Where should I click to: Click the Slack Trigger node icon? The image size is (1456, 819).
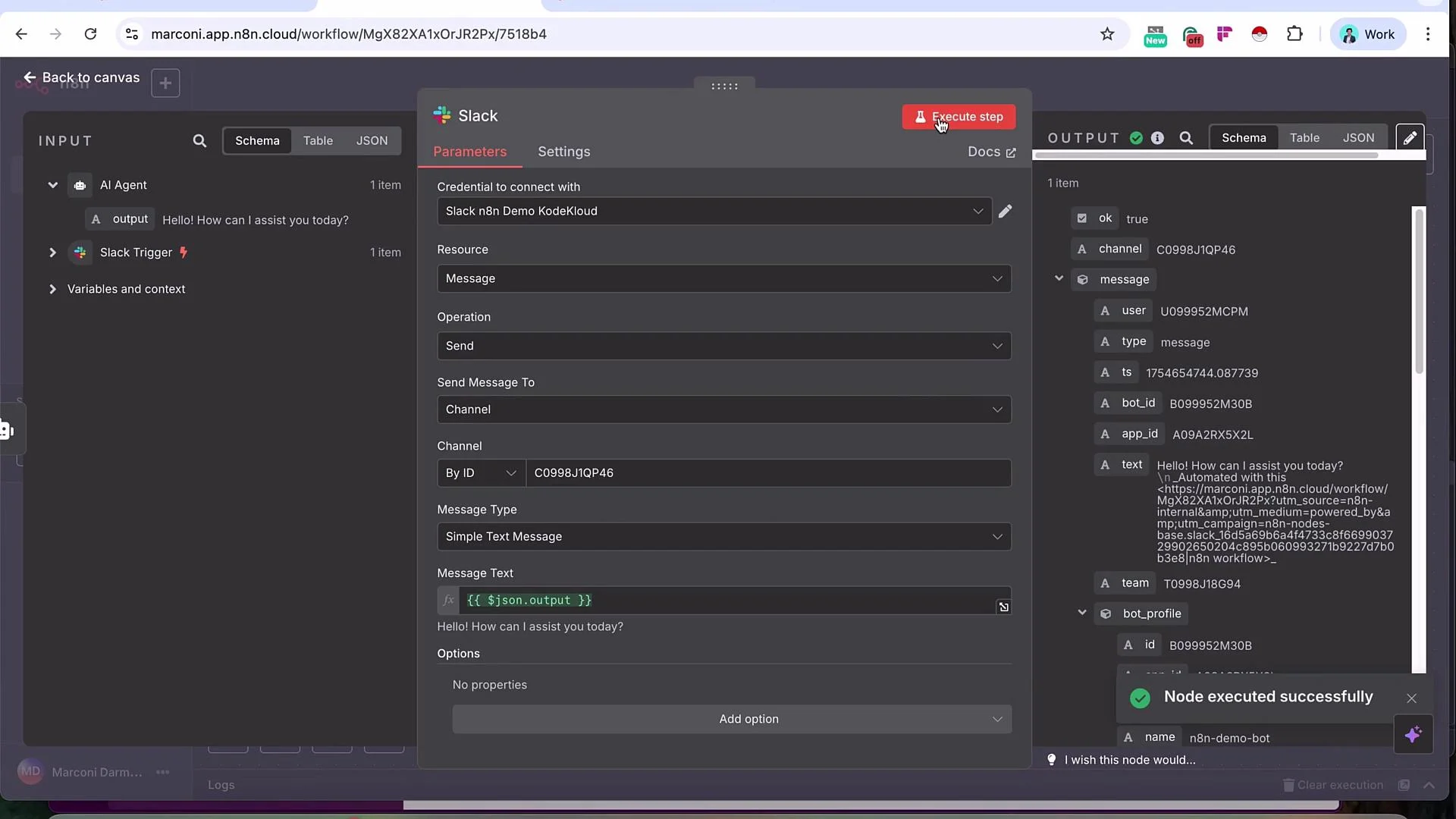coord(80,253)
